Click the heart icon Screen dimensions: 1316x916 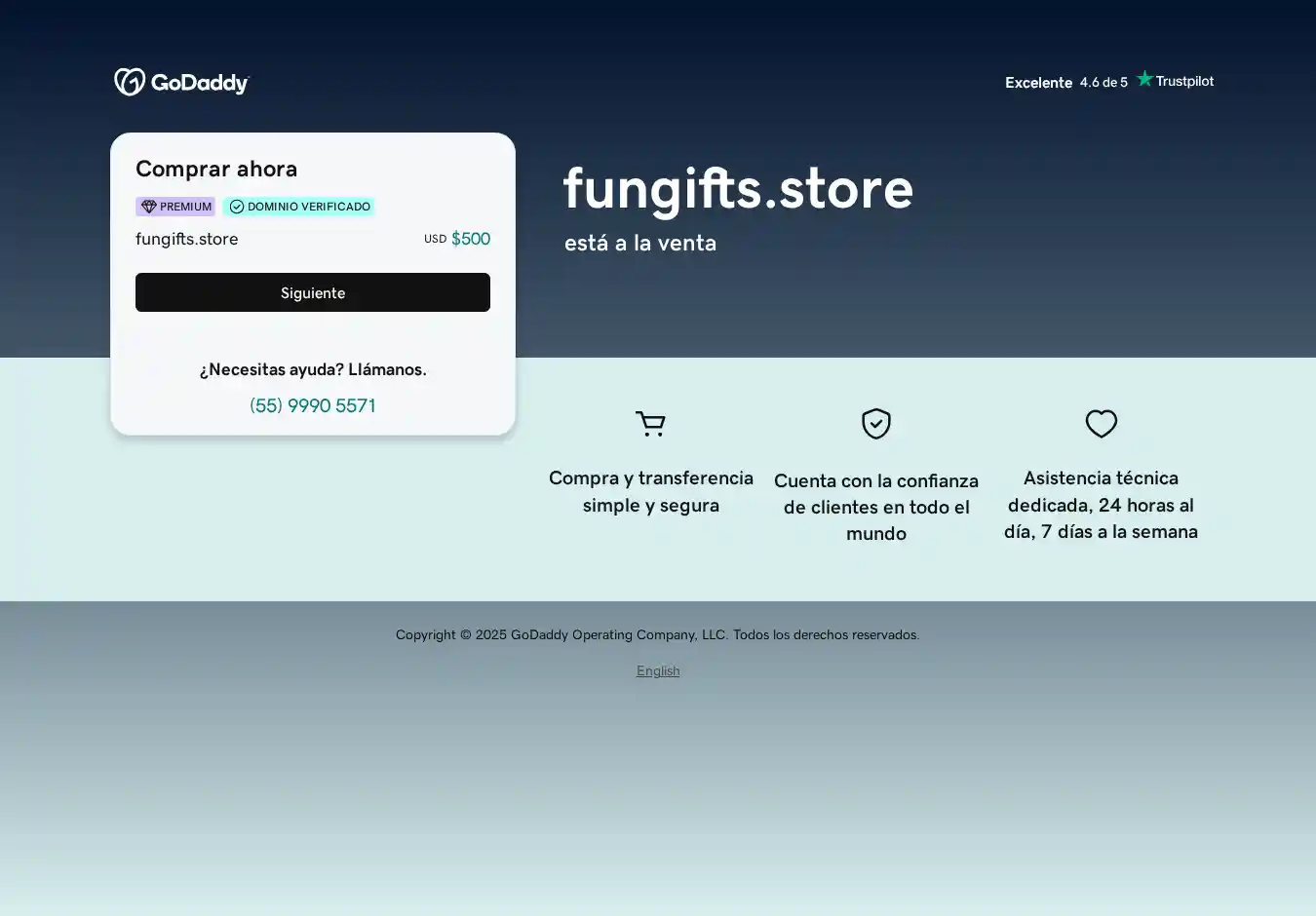click(x=1101, y=424)
